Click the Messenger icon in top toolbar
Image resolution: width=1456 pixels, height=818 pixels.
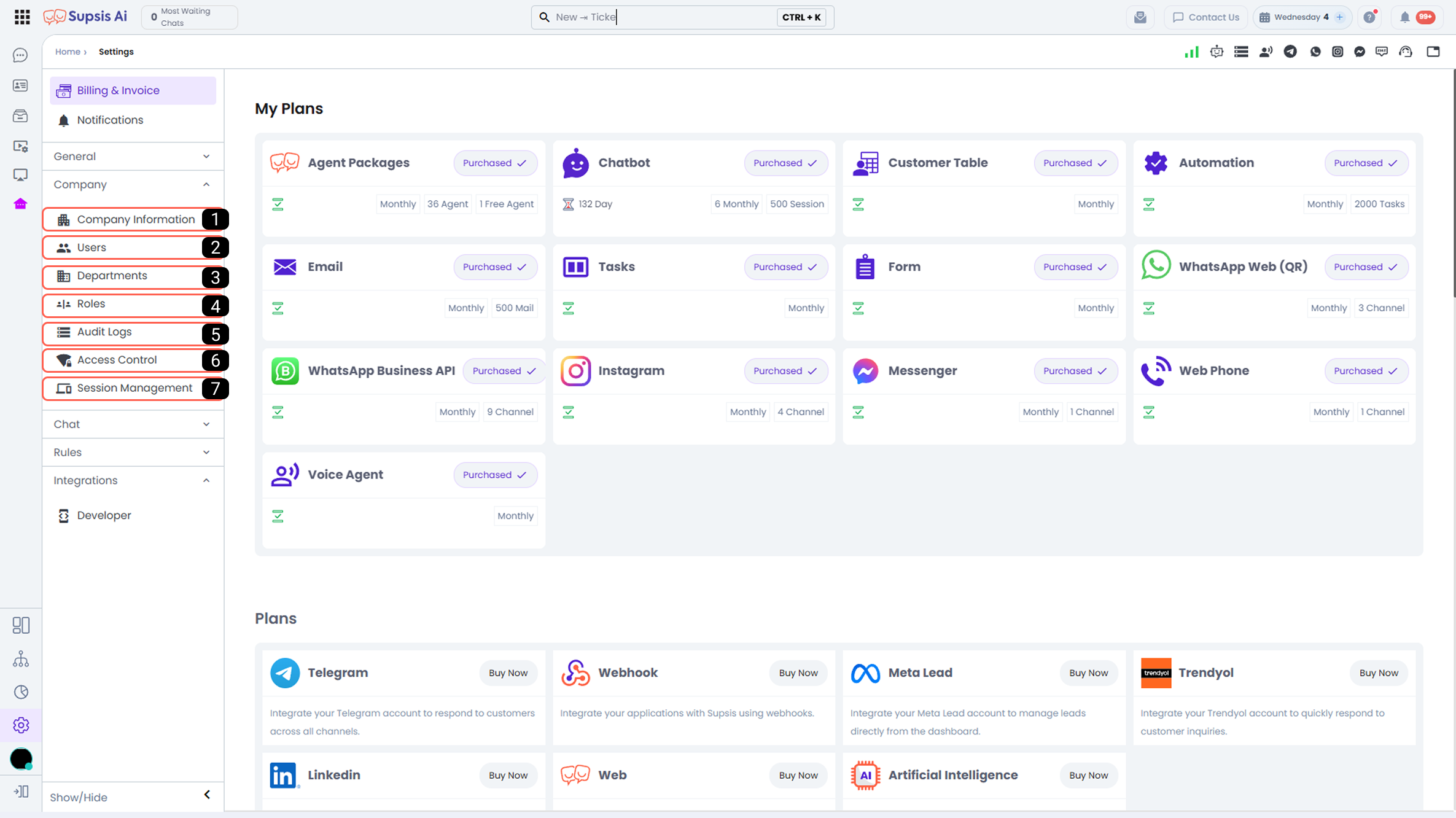tap(1360, 52)
